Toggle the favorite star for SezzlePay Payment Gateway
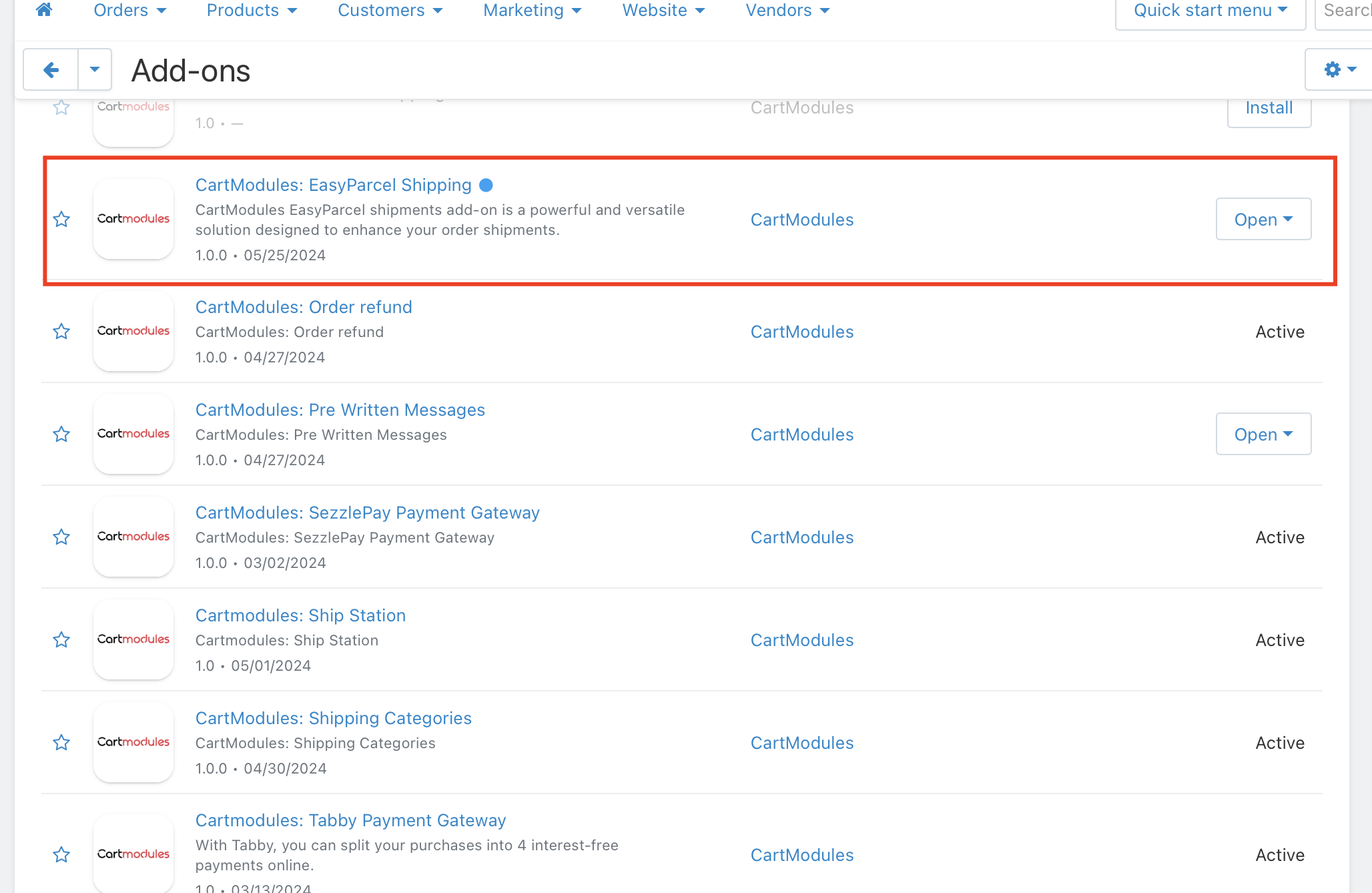Viewport: 1372px width, 893px height. pos(61,536)
